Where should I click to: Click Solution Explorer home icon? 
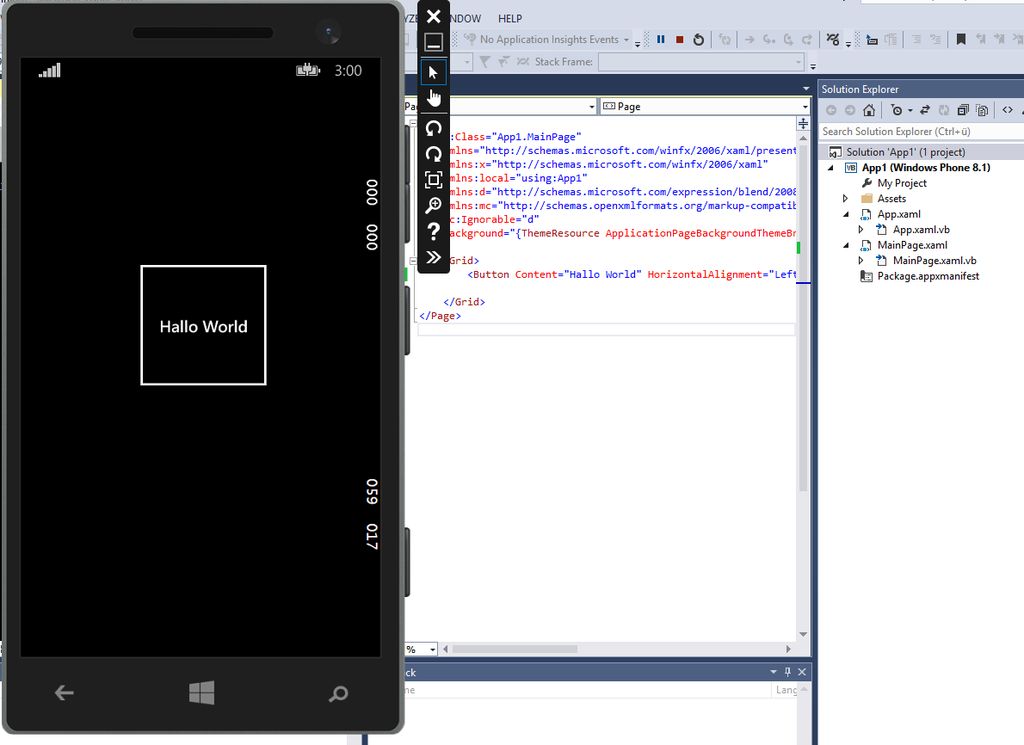[x=869, y=110]
